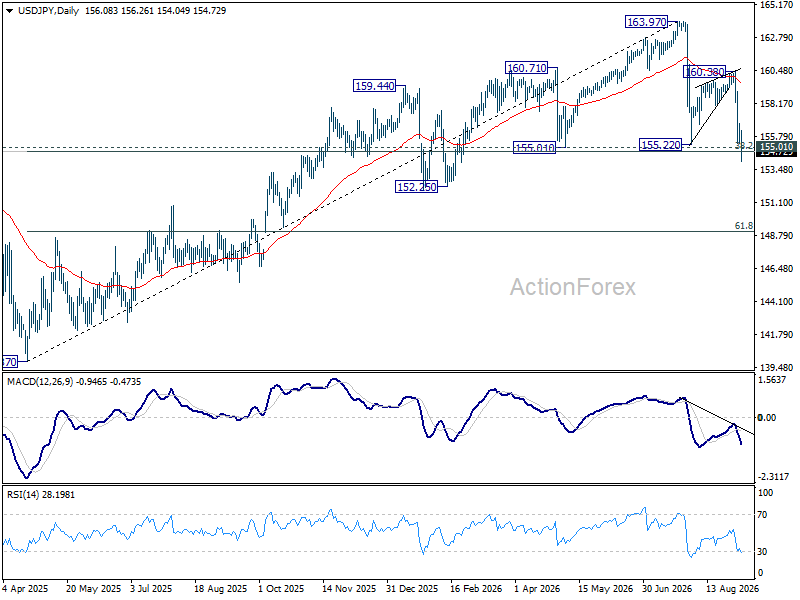Click the 61.8 Fibonacci level label
This screenshot has width=800, height=600.
[x=743, y=226]
